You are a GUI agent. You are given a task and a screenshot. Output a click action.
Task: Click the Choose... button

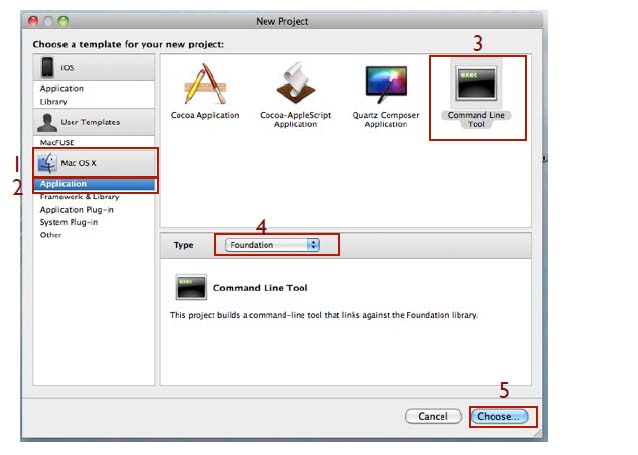click(x=499, y=416)
